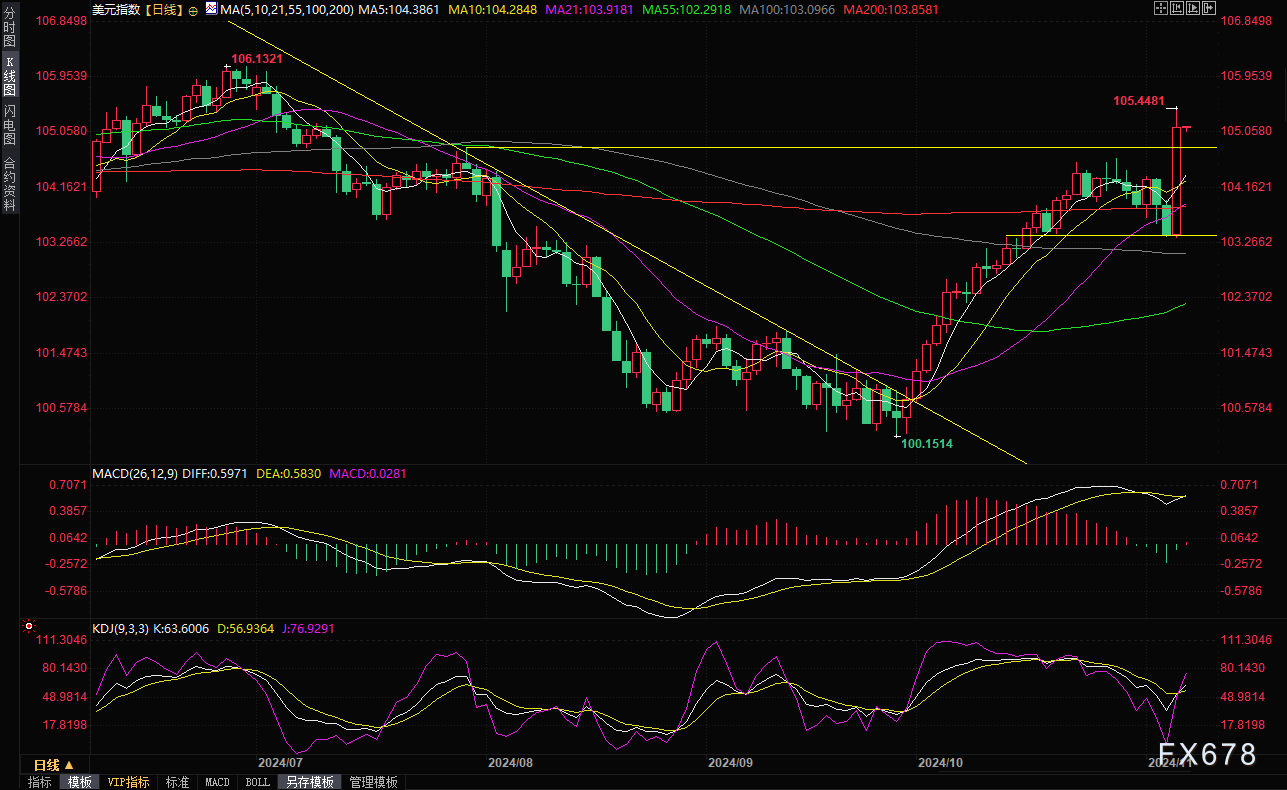Viewport: 1287px width, 790px height.
Task: Select the 指标 bottom tab
Action: 40,782
